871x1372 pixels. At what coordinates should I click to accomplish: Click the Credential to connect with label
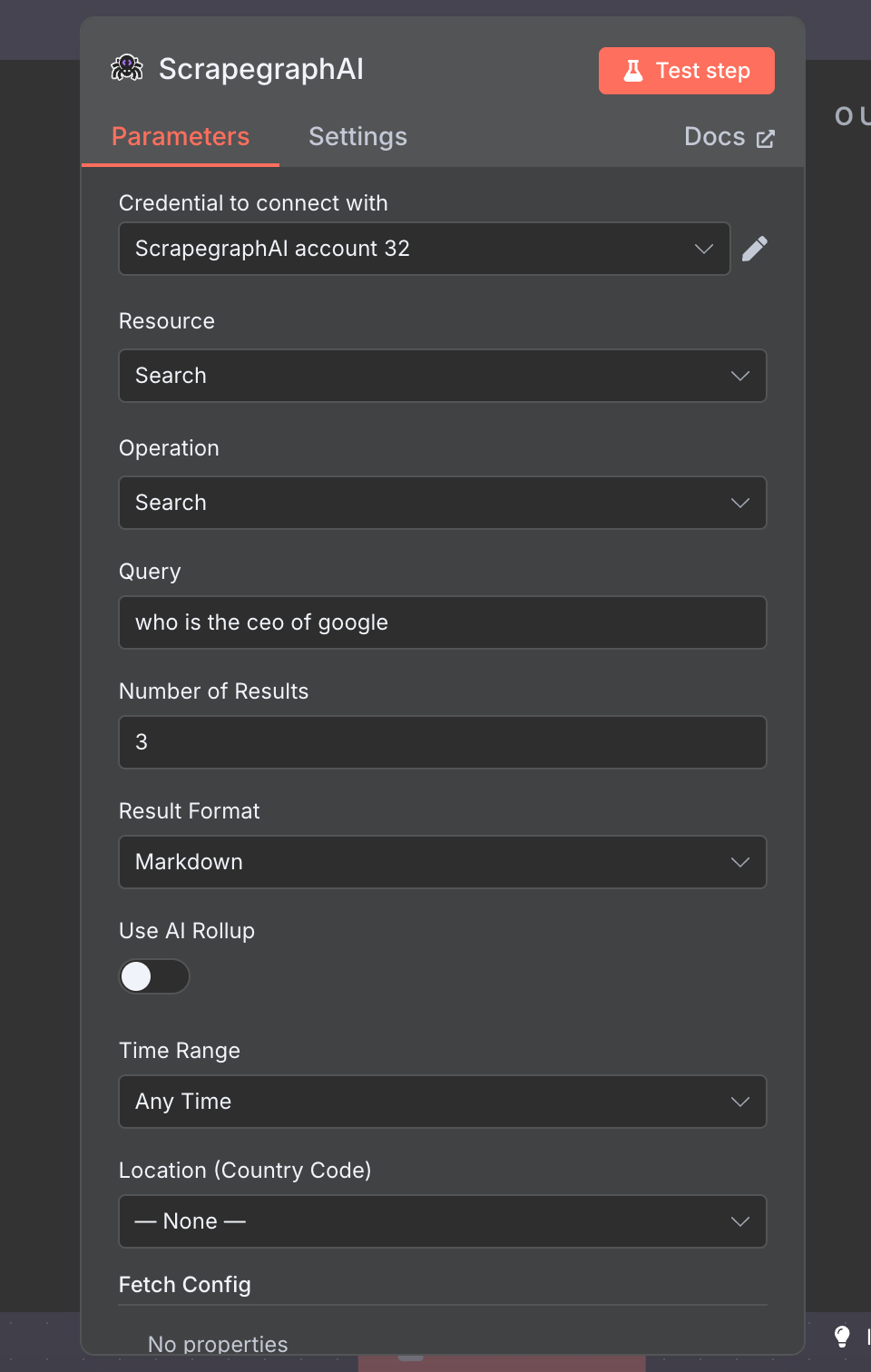click(x=253, y=203)
